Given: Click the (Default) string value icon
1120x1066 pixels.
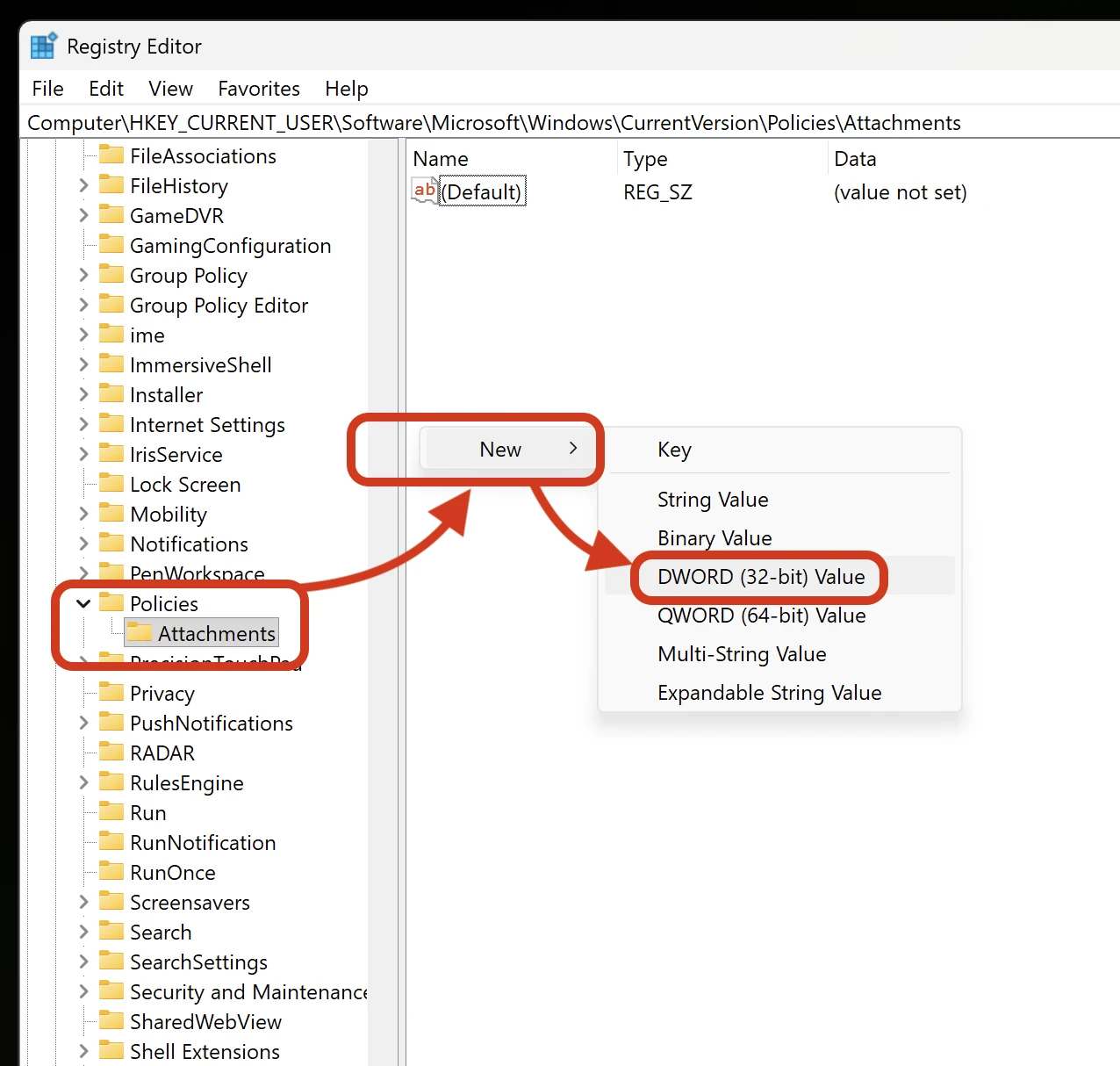Looking at the screenshot, I should 425,191.
